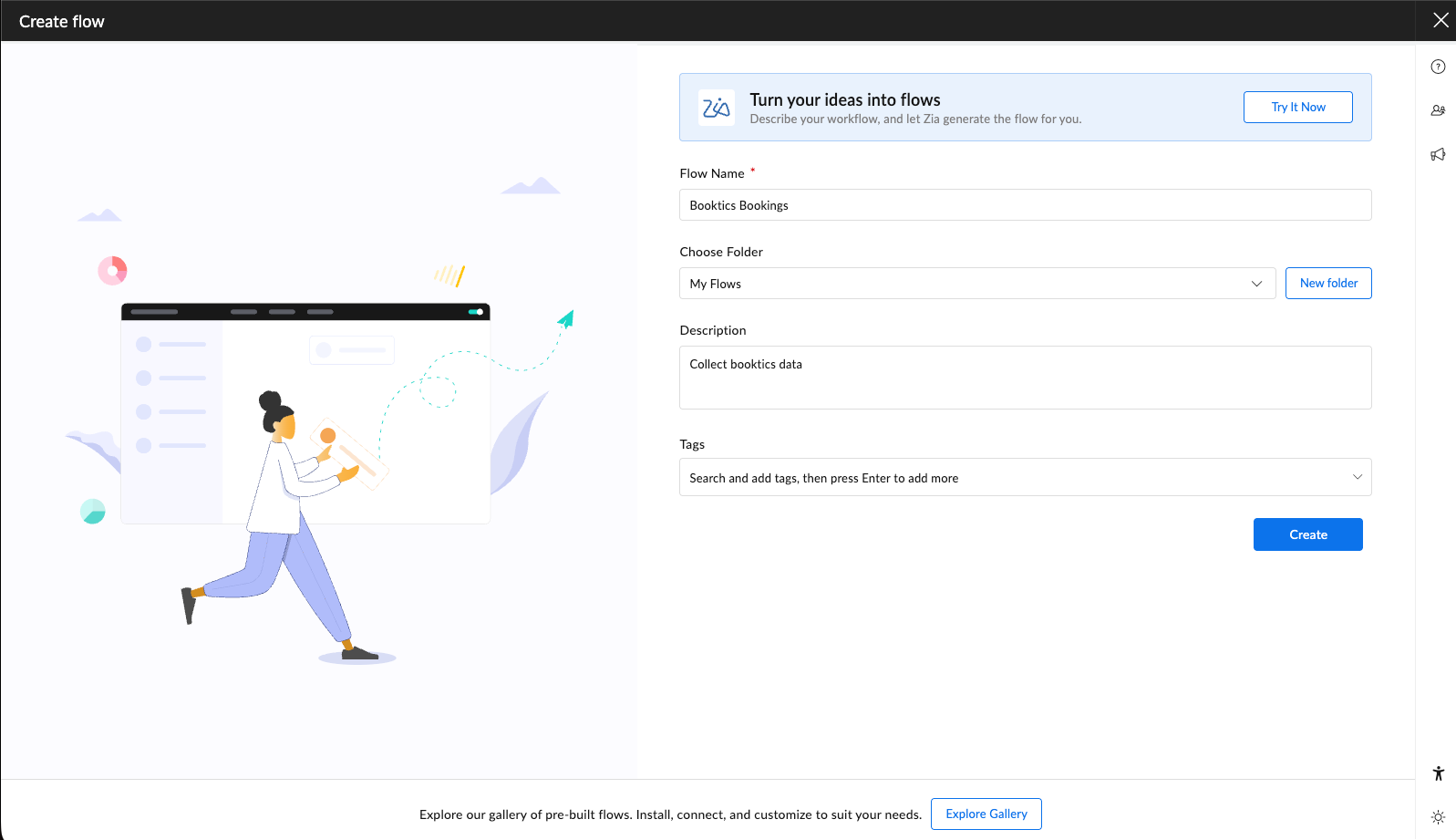The image size is (1456, 840).
Task: Click the 'Create flow' title text
Action: tap(62, 21)
